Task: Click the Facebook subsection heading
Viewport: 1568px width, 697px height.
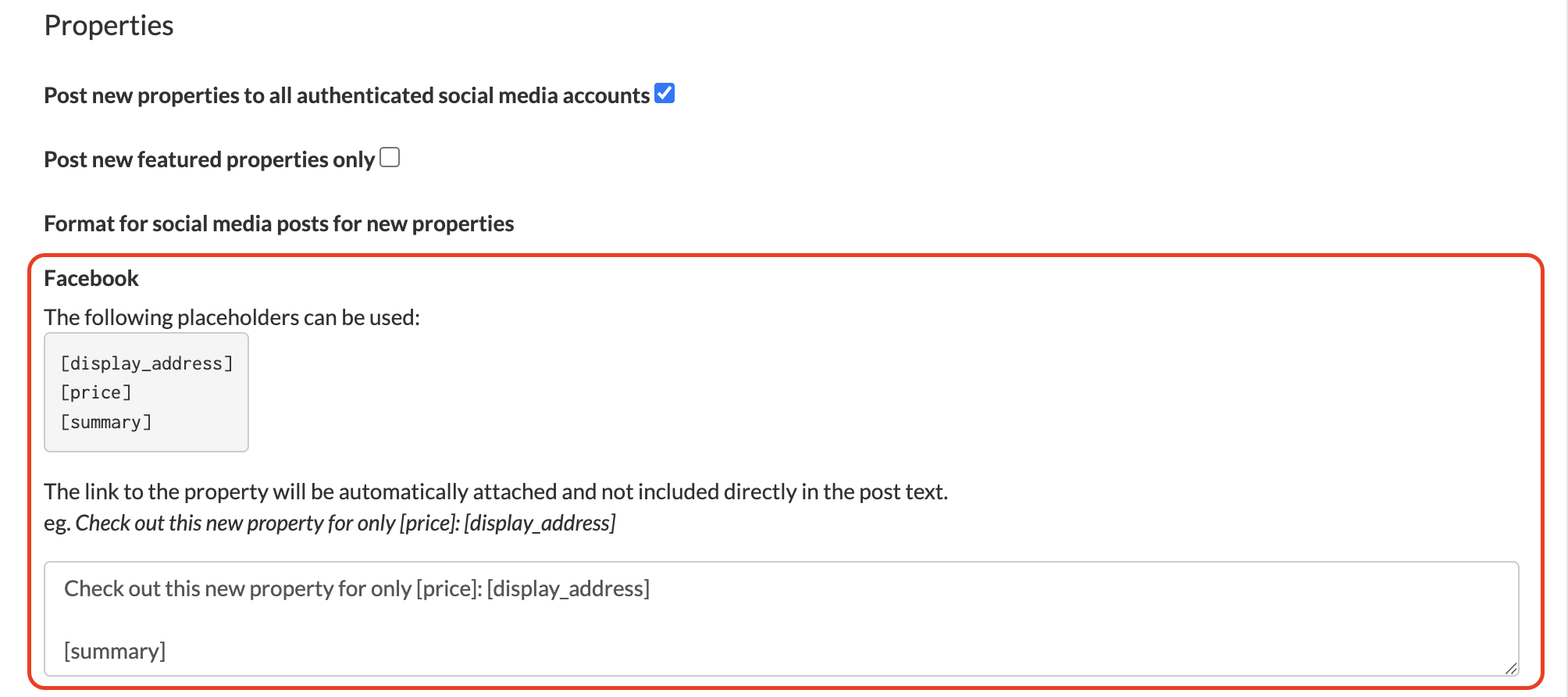Action: (91, 278)
